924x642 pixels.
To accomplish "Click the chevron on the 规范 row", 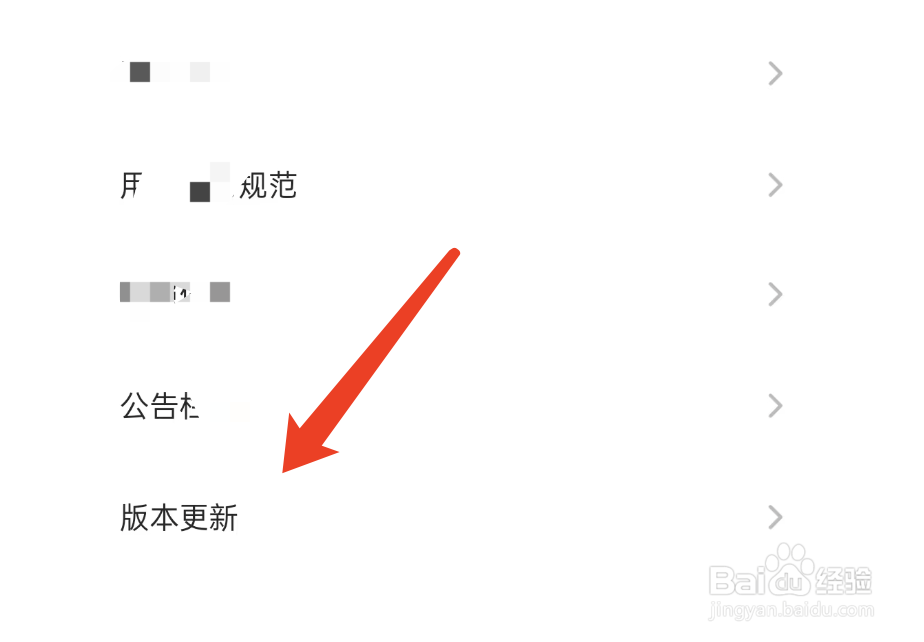I will click(776, 185).
